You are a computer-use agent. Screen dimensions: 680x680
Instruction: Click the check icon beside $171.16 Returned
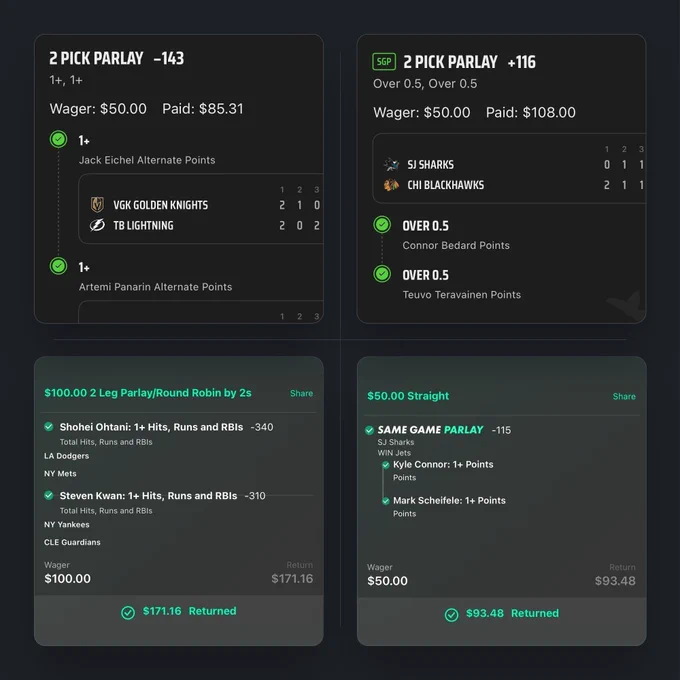click(128, 612)
